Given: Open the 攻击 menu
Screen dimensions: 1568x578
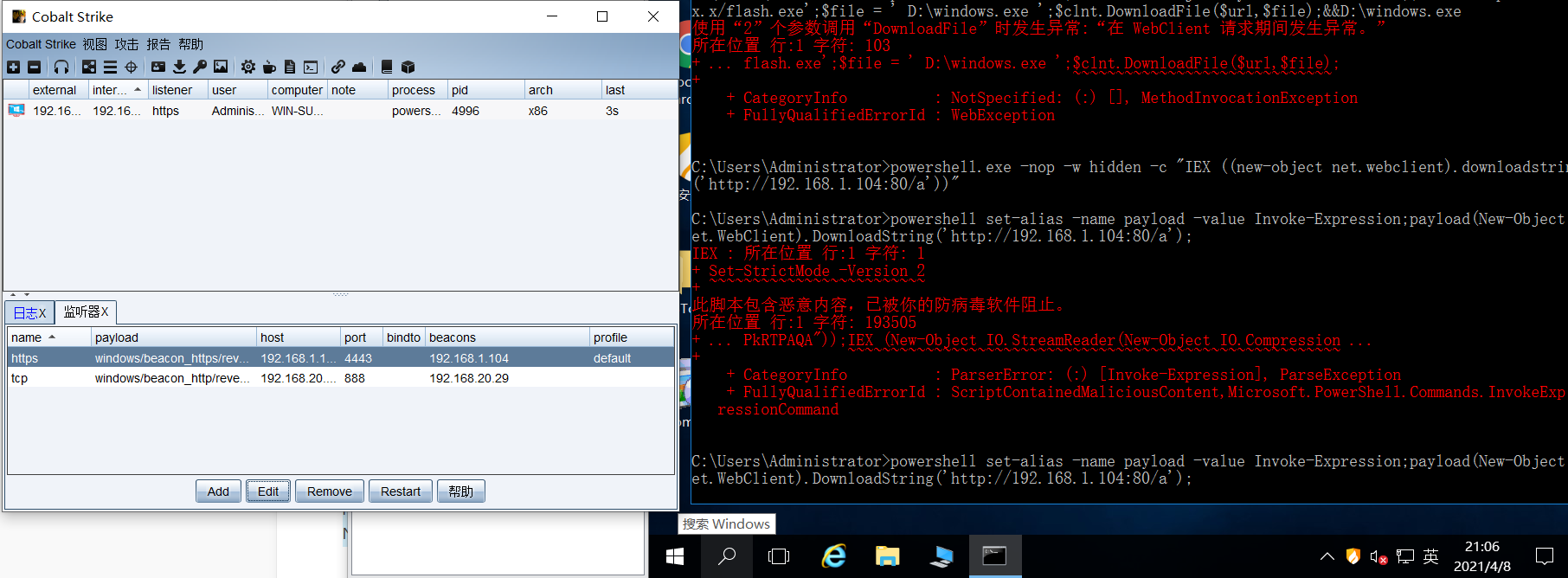Looking at the screenshot, I should (x=126, y=44).
